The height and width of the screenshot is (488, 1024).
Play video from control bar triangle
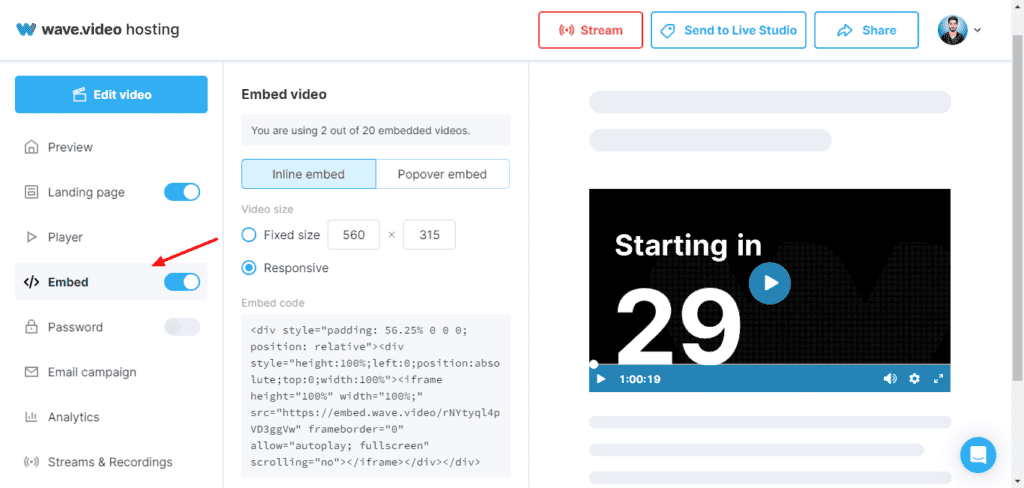coord(601,379)
